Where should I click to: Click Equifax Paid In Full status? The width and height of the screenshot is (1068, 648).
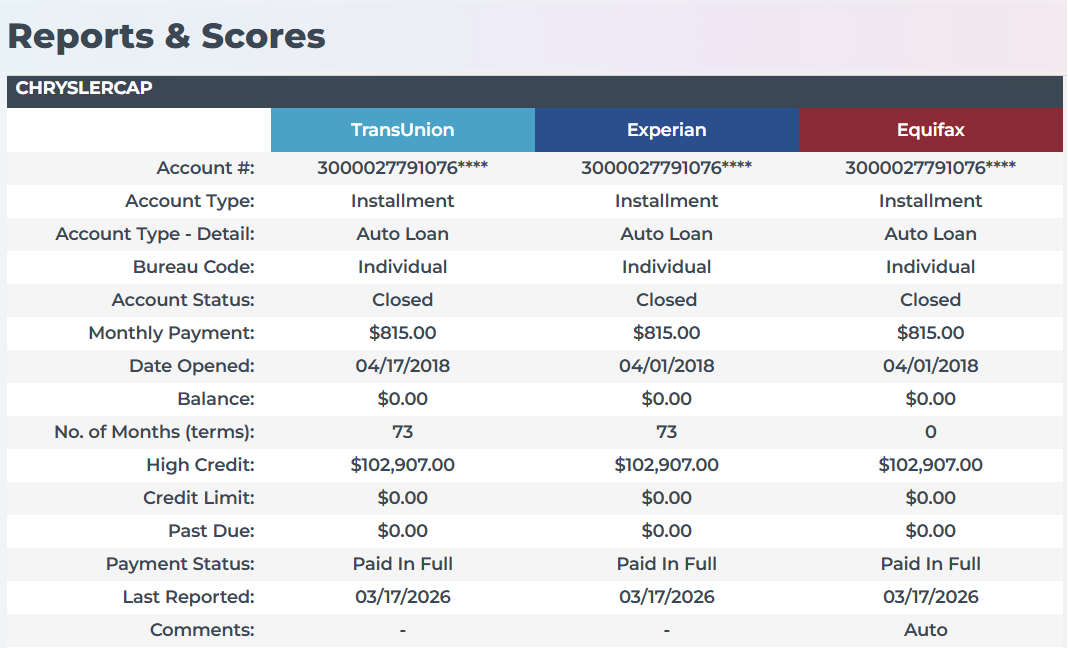tap(930, 564)
